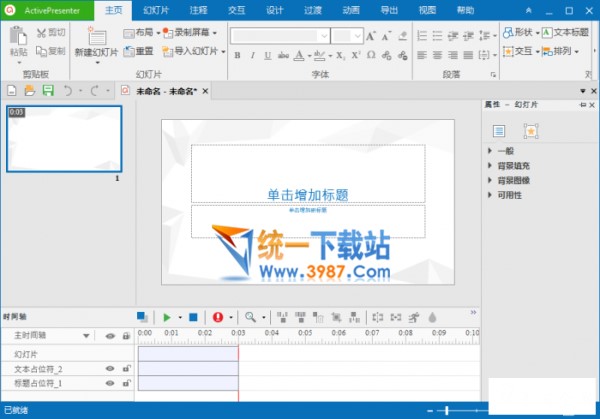The image size is (600, 419).
Task: Expand the 背景图像 section
Action: tap(489, 180)
